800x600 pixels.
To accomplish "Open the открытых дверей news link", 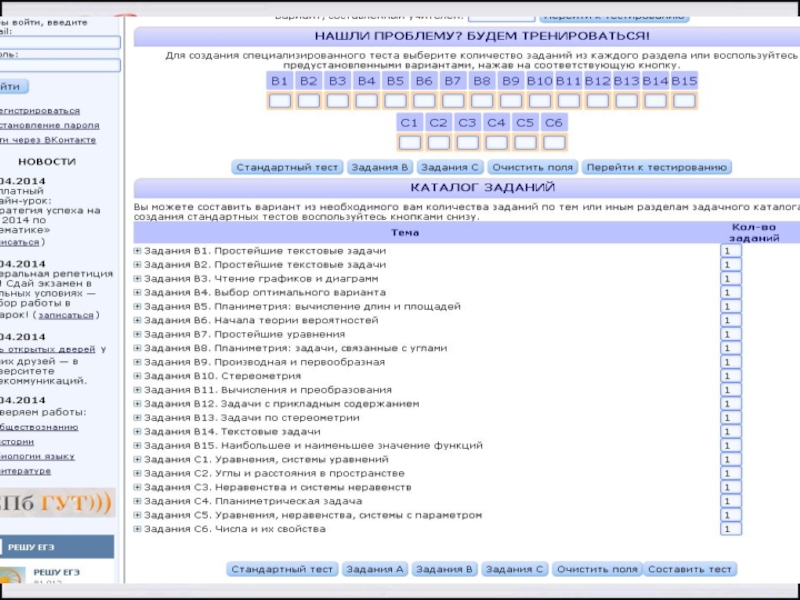I will click(x=47, y=349).
